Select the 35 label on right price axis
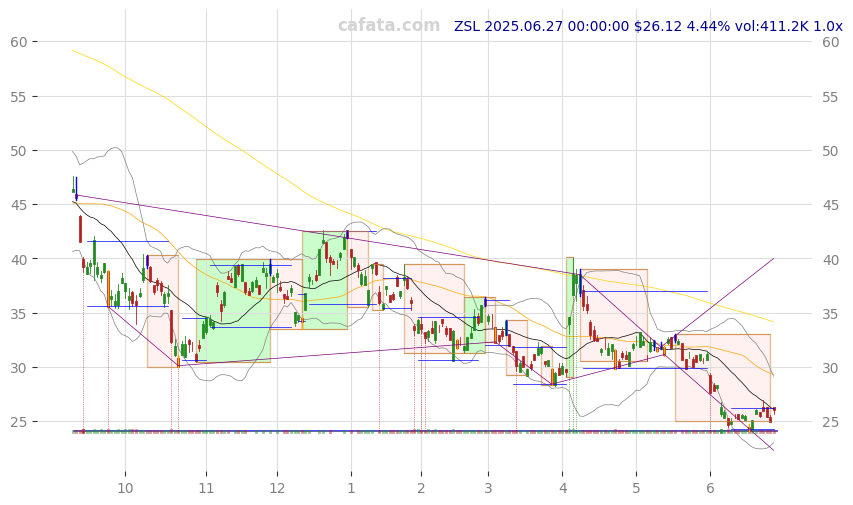This screenshot has width=853, height=505. click(831, 314)
